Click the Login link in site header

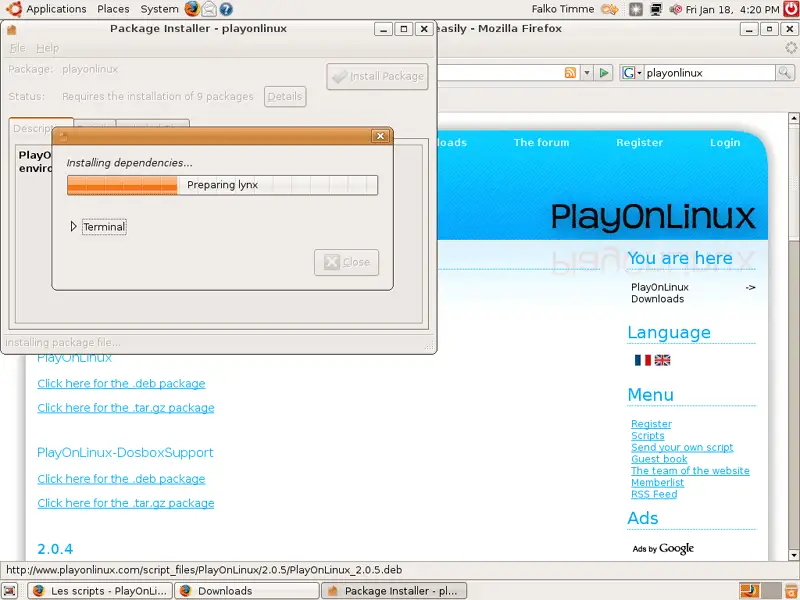pyautogui.click(x=725, y=142)
